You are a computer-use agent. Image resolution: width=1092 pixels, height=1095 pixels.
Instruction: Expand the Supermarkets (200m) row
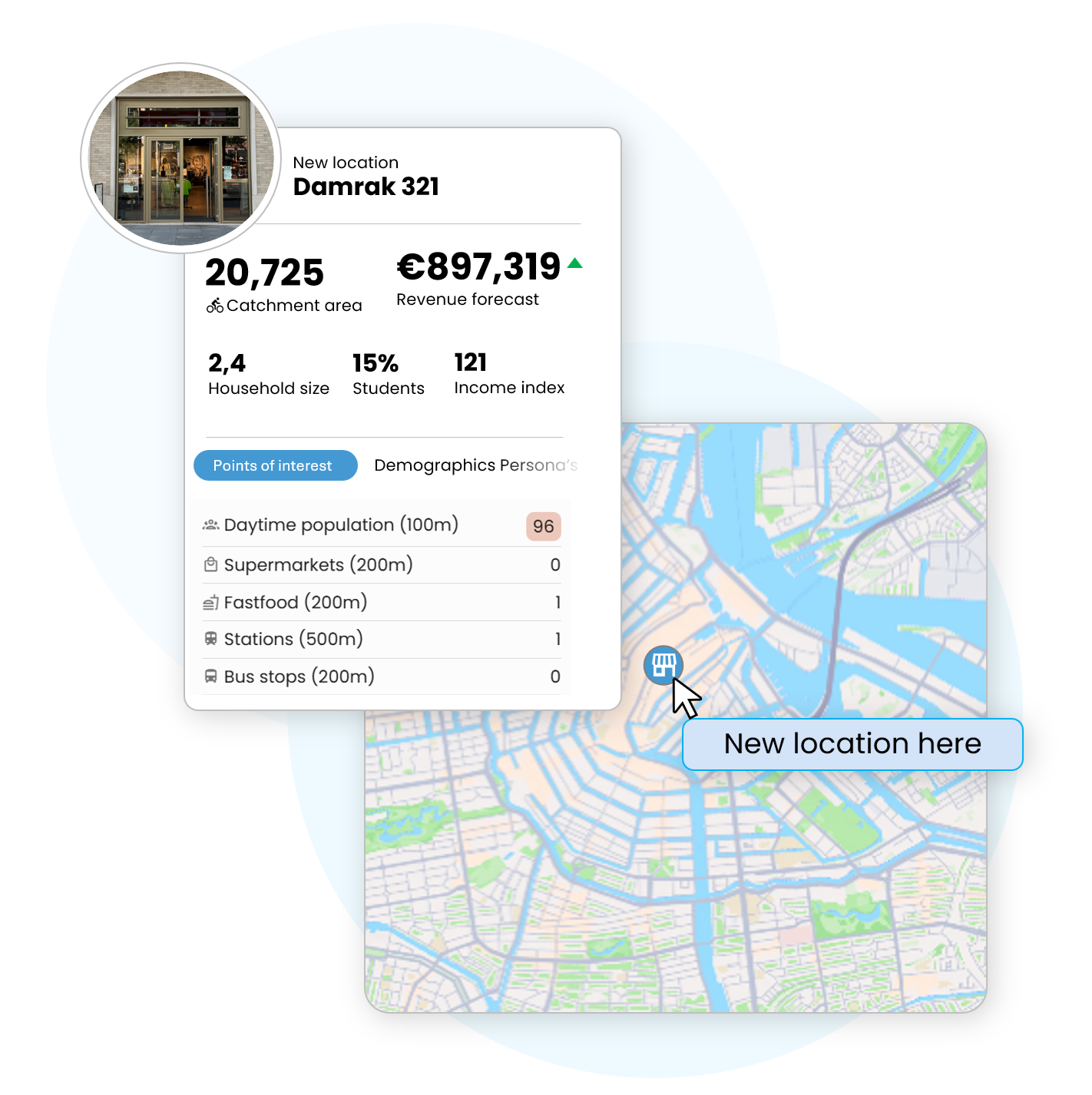pos(382,564)
